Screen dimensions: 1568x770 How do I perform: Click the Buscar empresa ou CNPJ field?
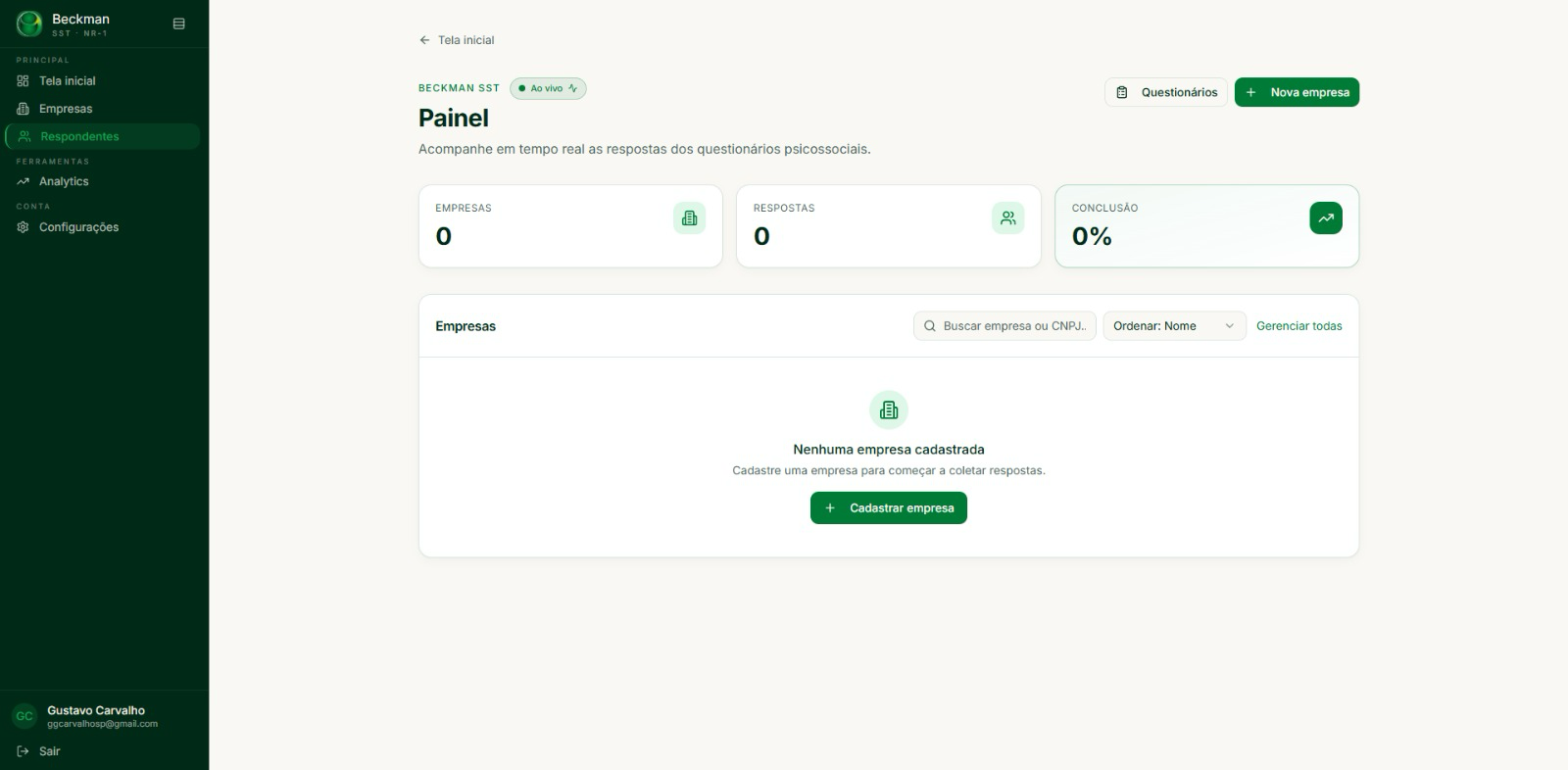point(1004,326)
